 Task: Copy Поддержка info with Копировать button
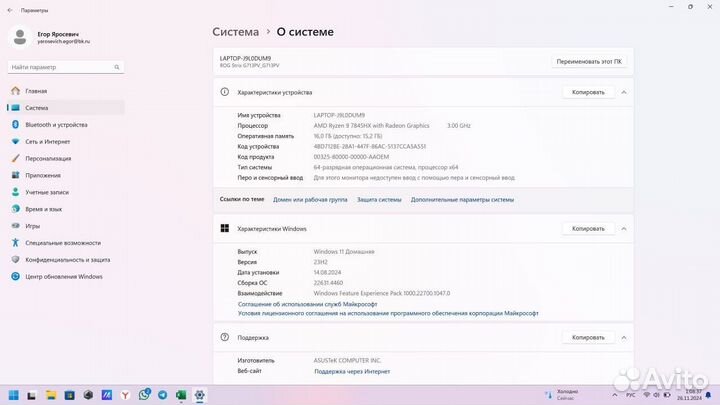tap(588, 338)
